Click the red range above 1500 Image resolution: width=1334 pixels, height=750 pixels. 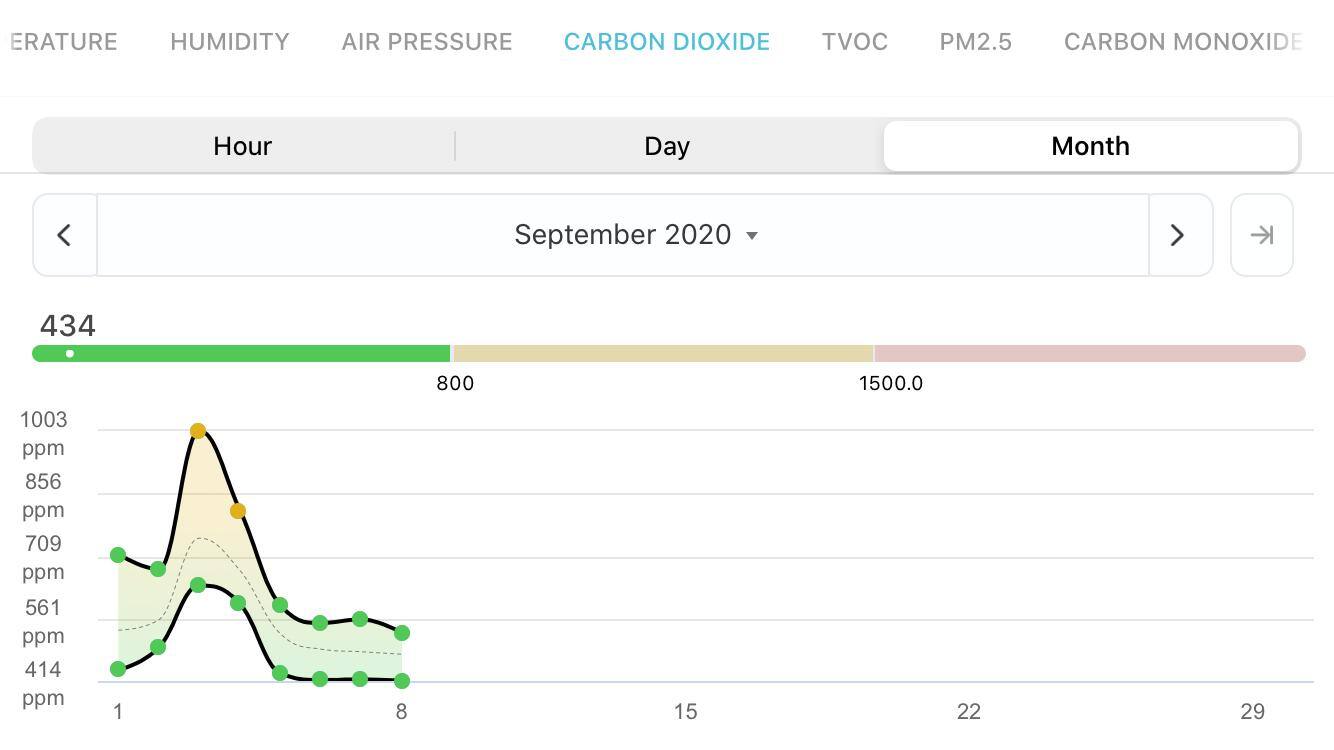pyautogui.click(x=1089, y=353)
